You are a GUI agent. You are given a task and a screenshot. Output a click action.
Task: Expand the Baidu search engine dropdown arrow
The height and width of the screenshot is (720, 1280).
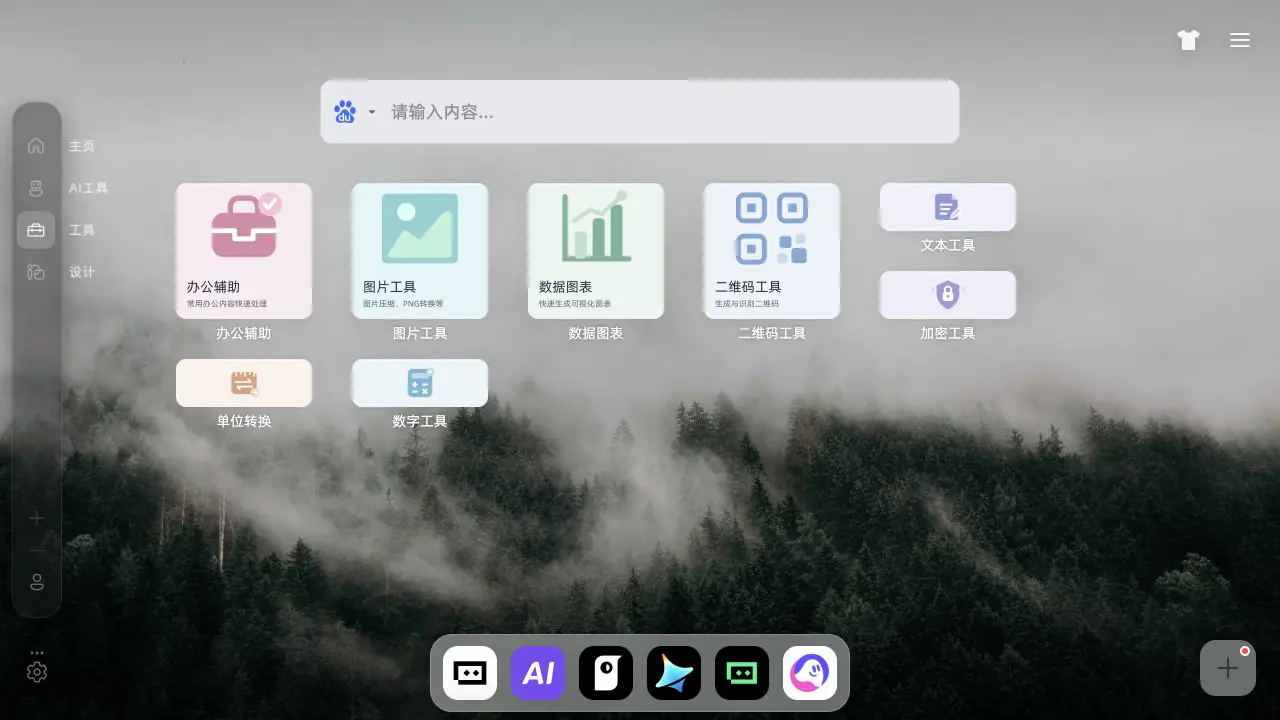(372, 112)
